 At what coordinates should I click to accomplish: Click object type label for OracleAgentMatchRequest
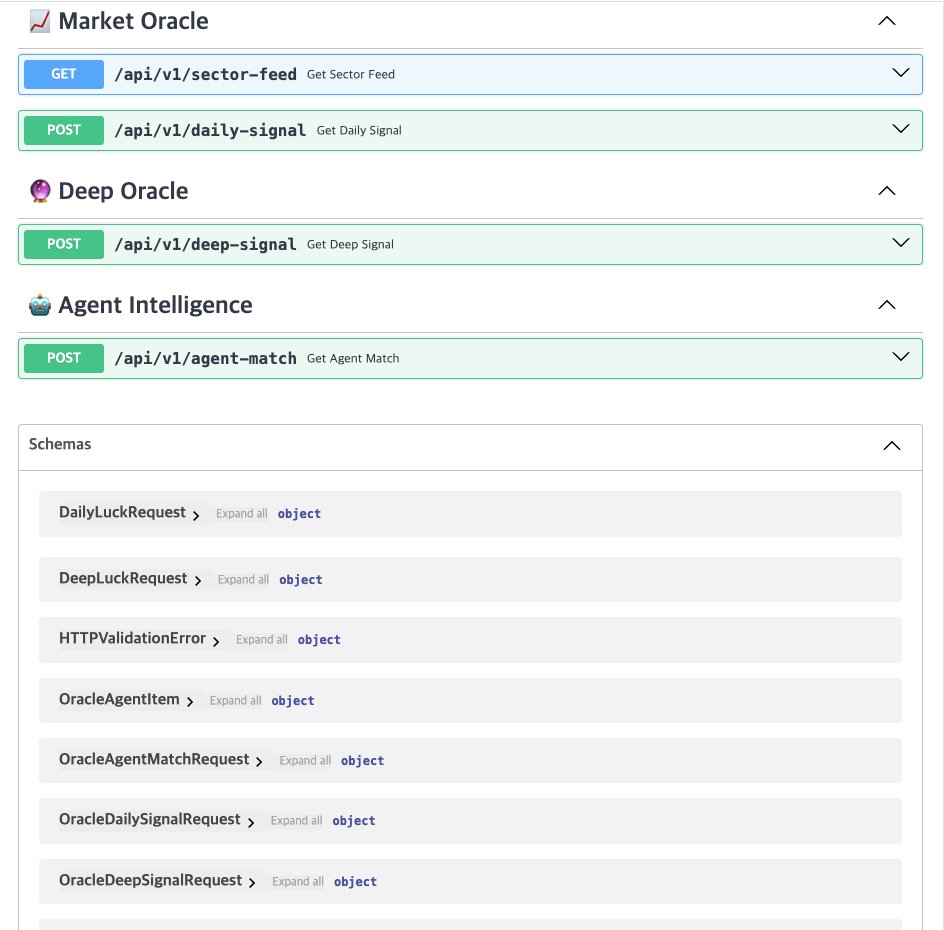coord(362,761)
